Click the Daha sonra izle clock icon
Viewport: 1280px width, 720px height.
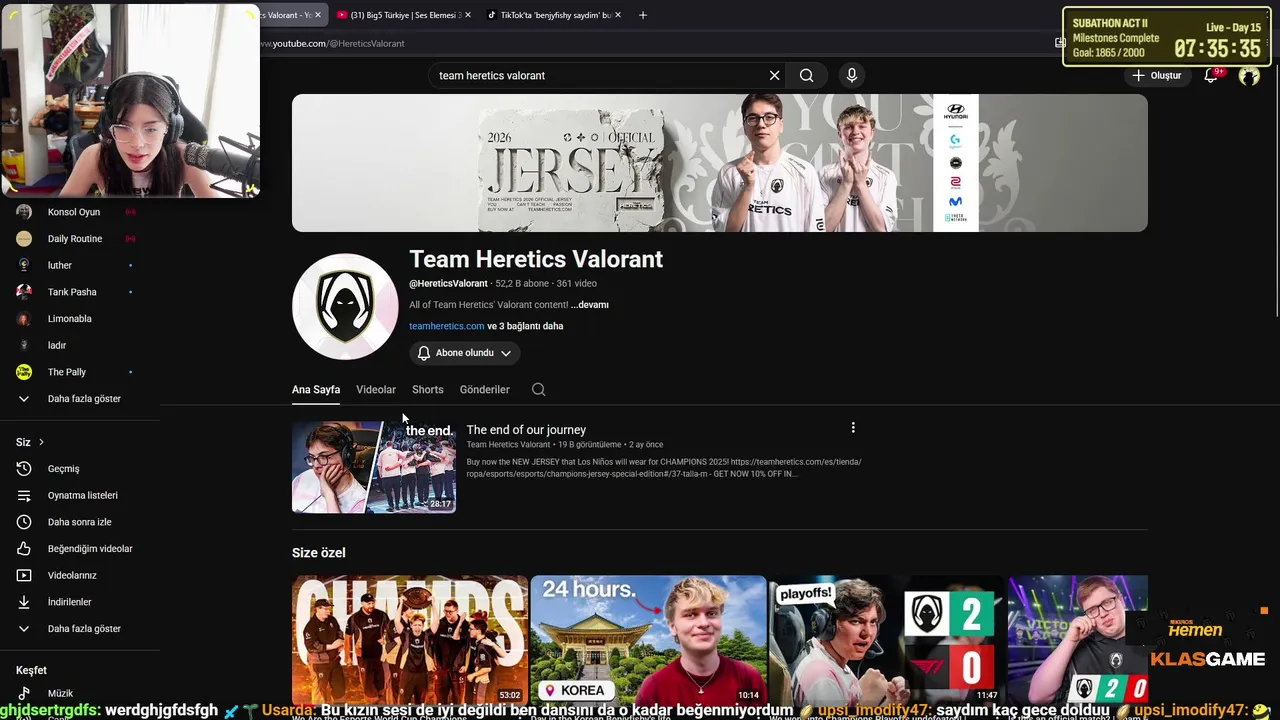(24, 522)
